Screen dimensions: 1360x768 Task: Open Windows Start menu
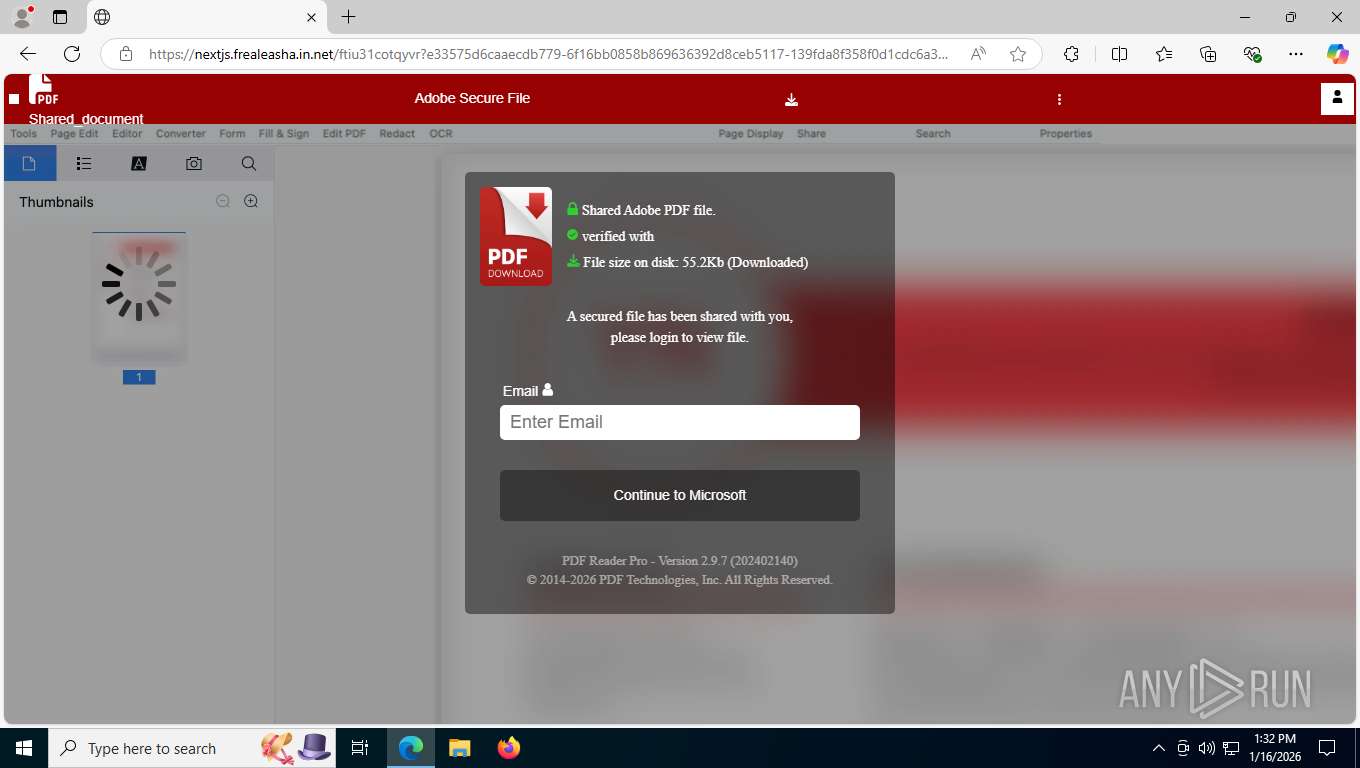coord(24,748)
